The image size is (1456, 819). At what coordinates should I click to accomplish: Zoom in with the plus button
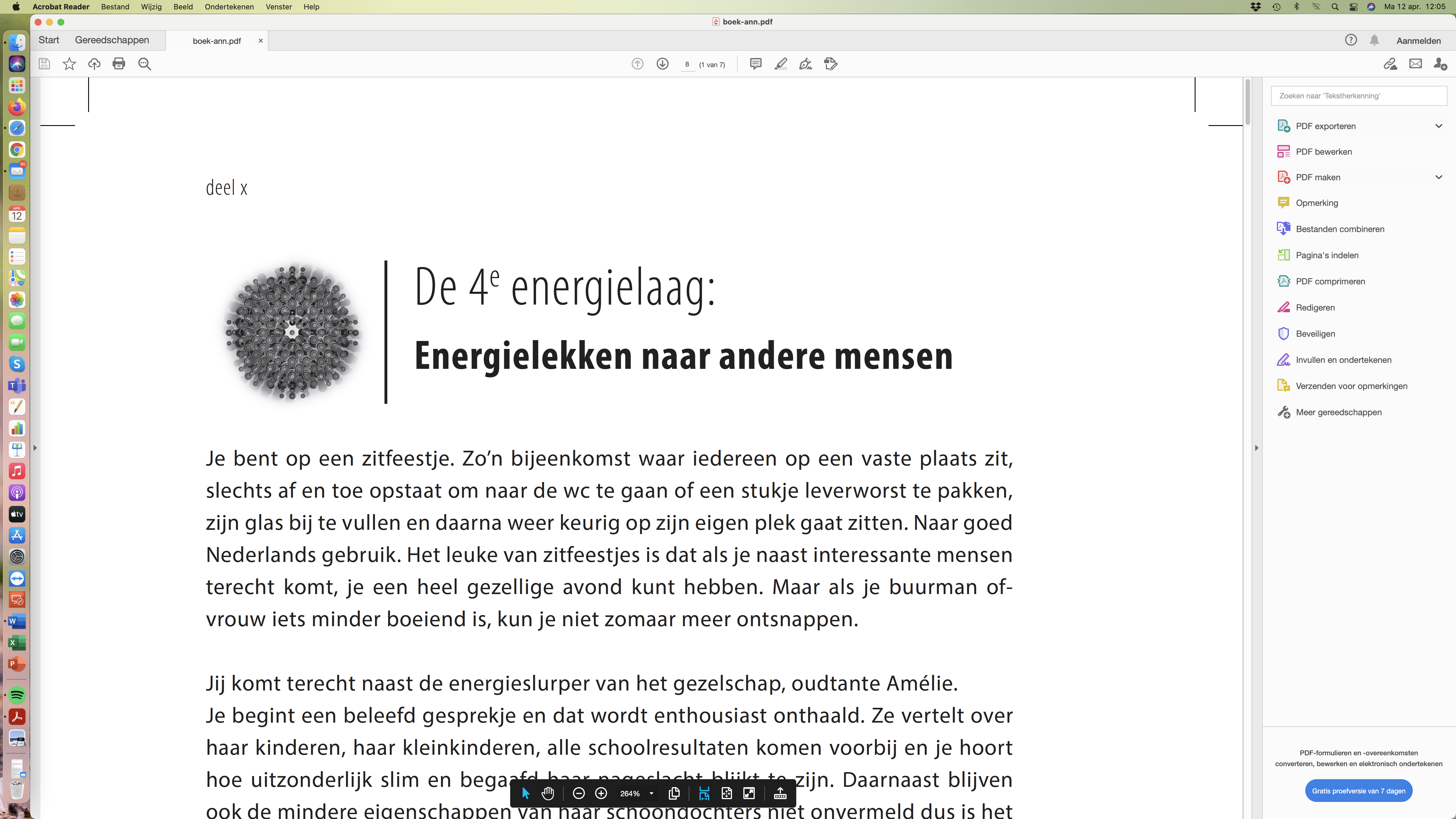click(x=601, y=794)
